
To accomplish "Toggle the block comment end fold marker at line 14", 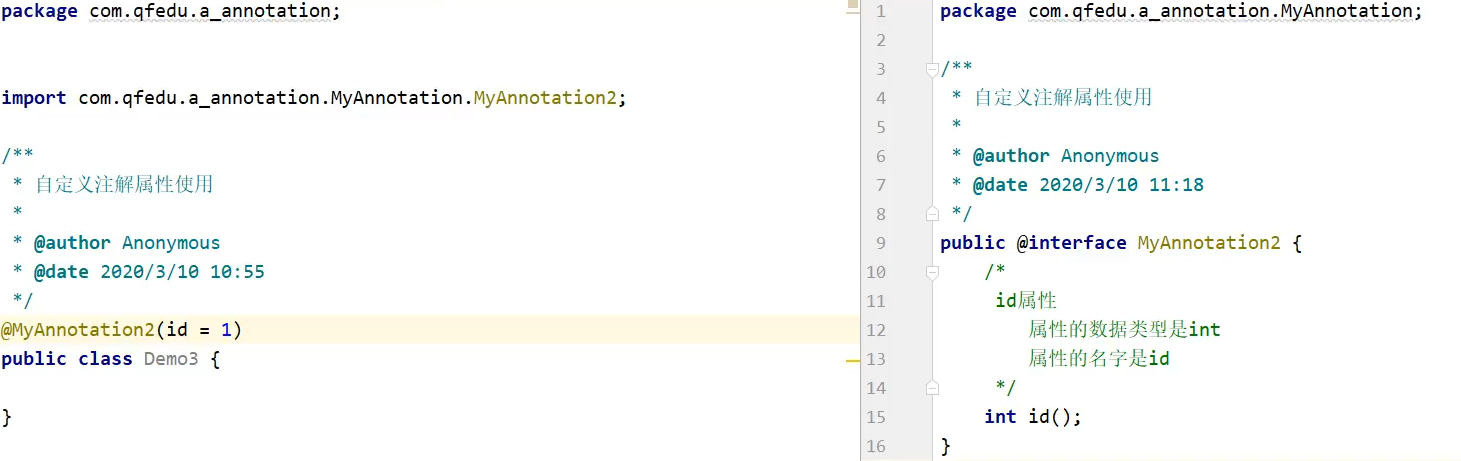I will pos(932,387).
